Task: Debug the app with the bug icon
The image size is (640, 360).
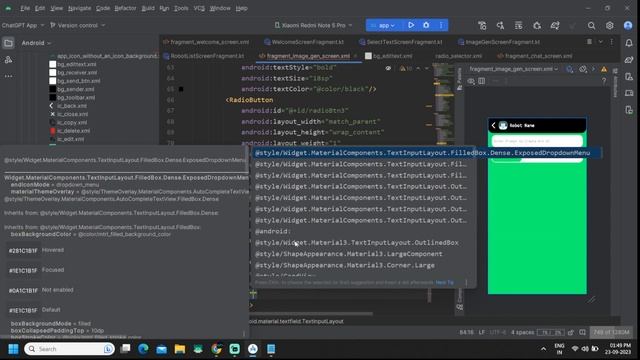Action: click(x=426, y=25)
